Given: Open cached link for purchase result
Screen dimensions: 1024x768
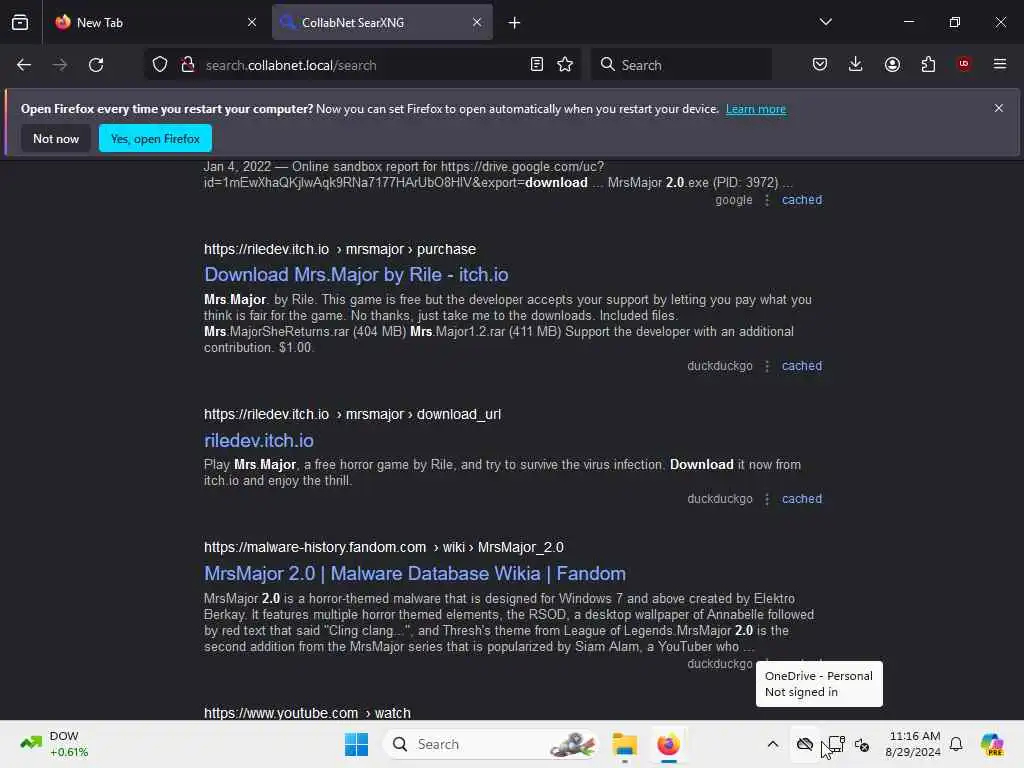Looking at the screenshot, I should click(x=802, y=366).
